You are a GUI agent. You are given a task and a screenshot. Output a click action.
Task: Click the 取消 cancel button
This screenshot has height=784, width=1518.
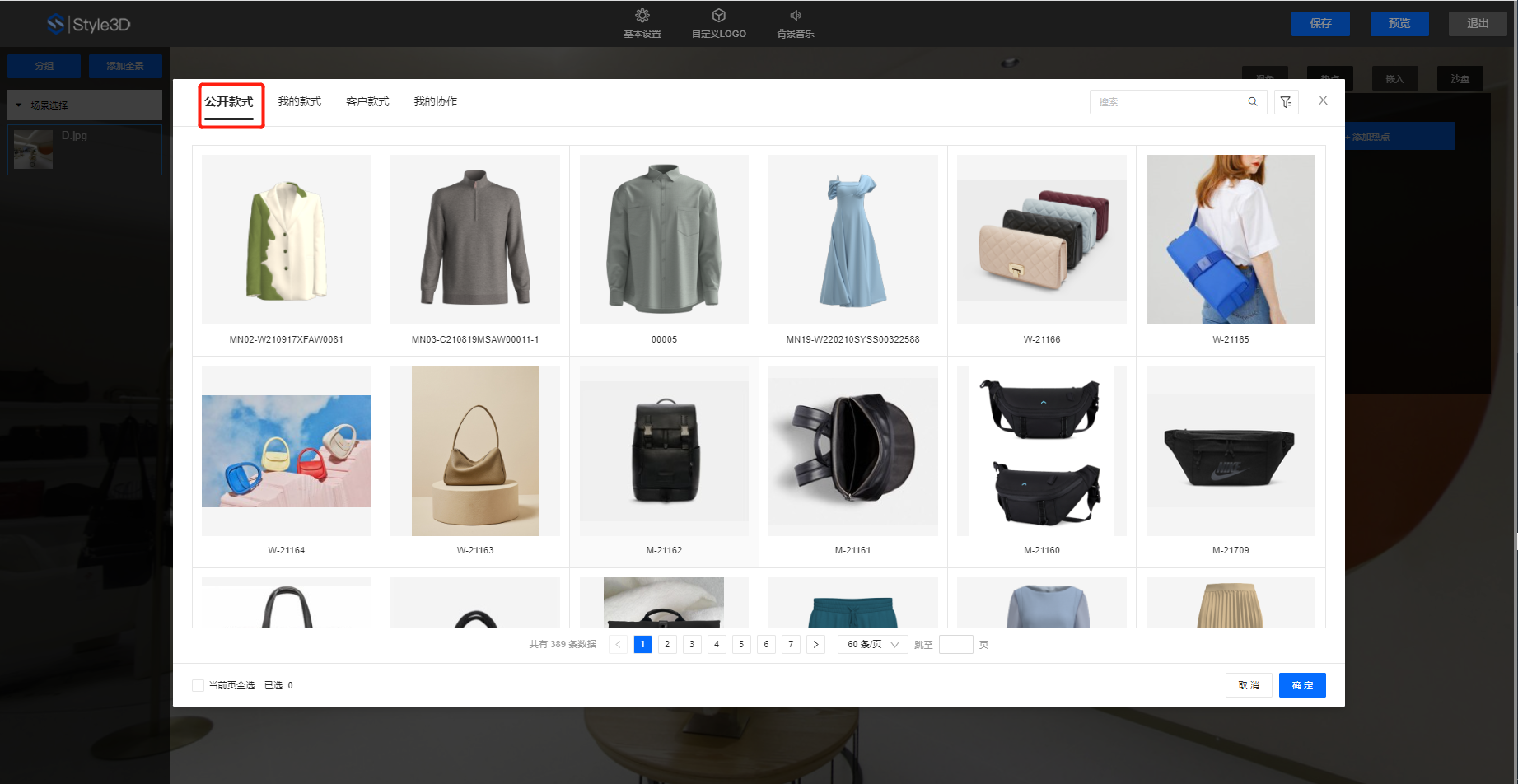1248,685
